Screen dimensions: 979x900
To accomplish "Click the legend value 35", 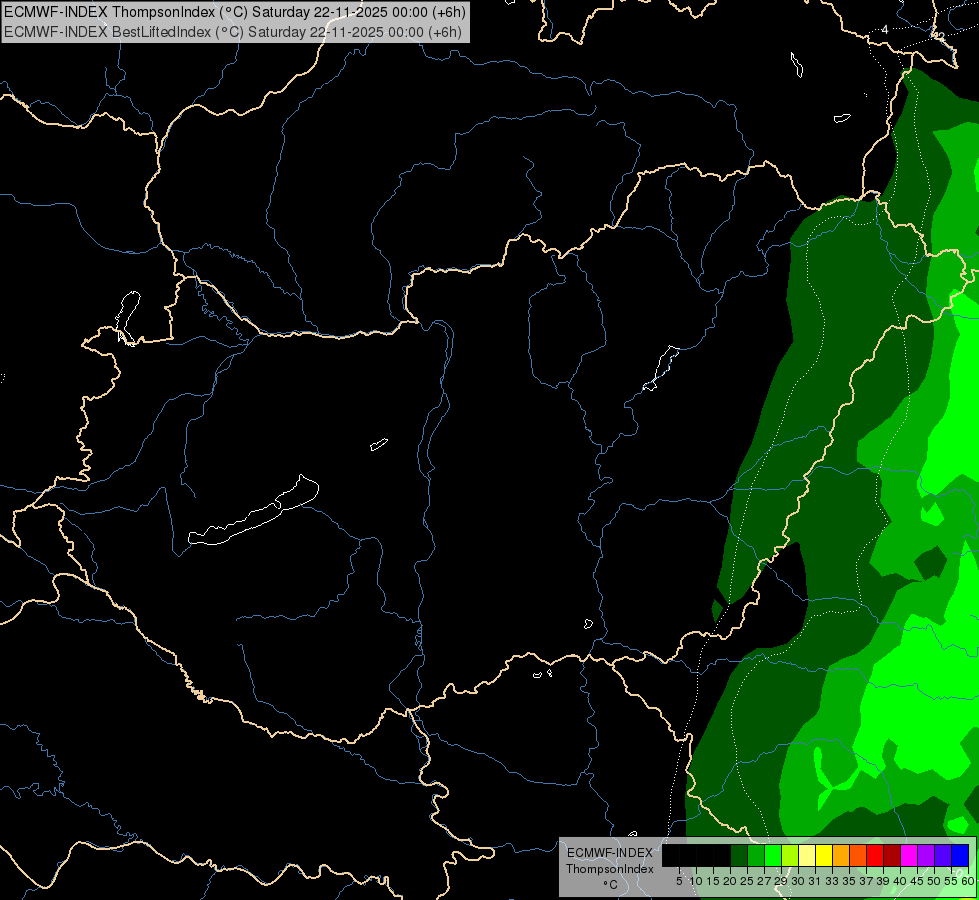I will 849,881.
